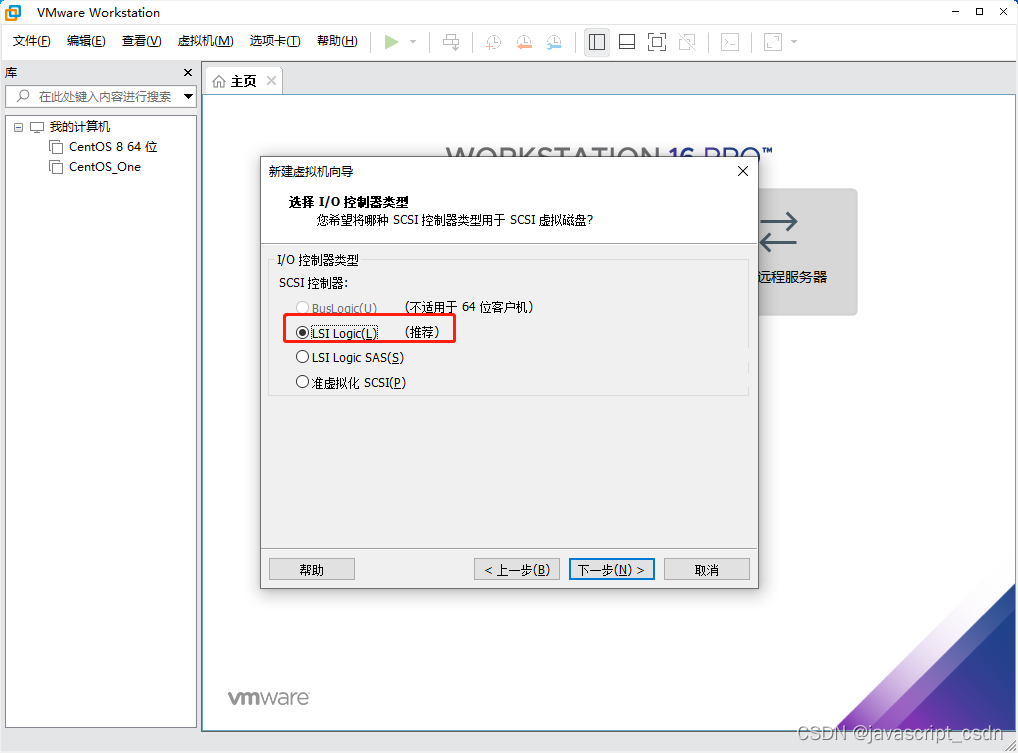Click the 帮助 button in the wizard

[x=312, y=569]
